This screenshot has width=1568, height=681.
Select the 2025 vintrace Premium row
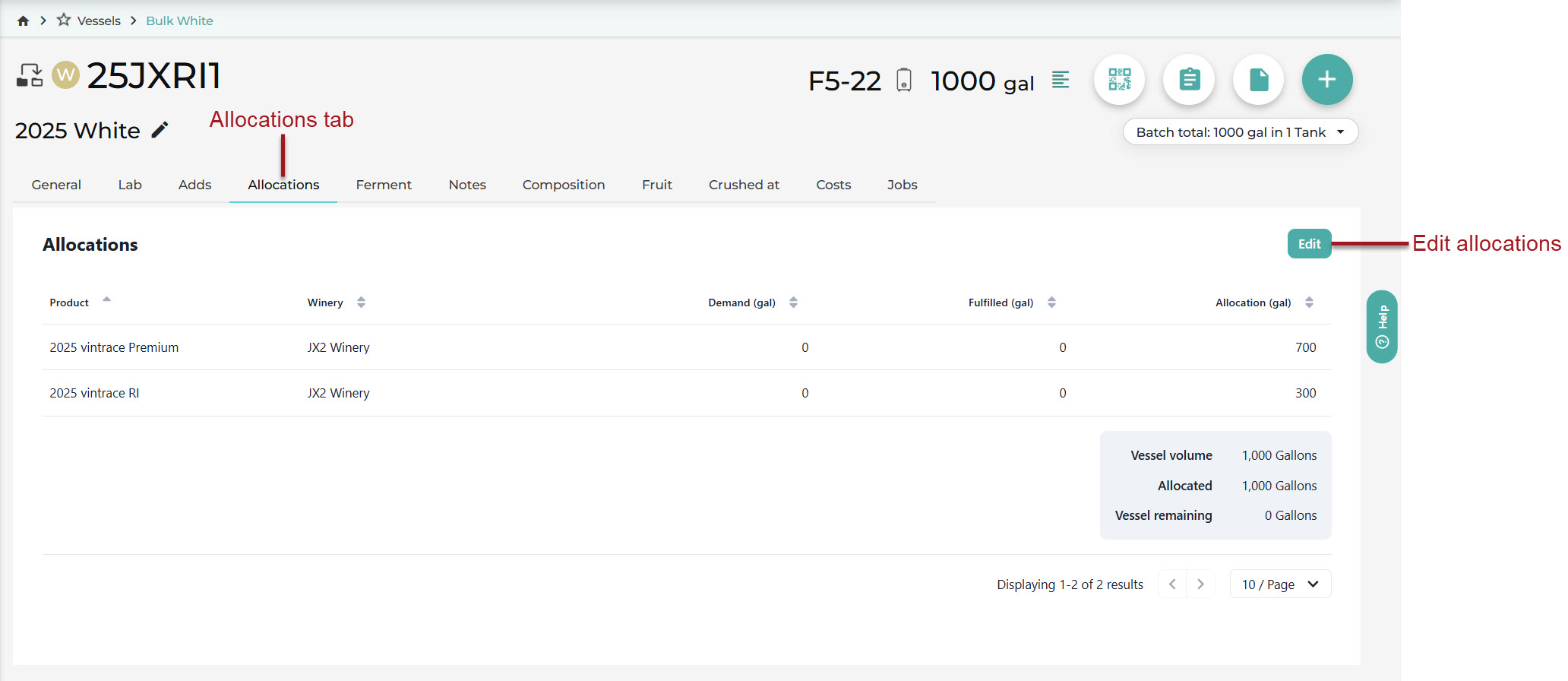[687, 347]
